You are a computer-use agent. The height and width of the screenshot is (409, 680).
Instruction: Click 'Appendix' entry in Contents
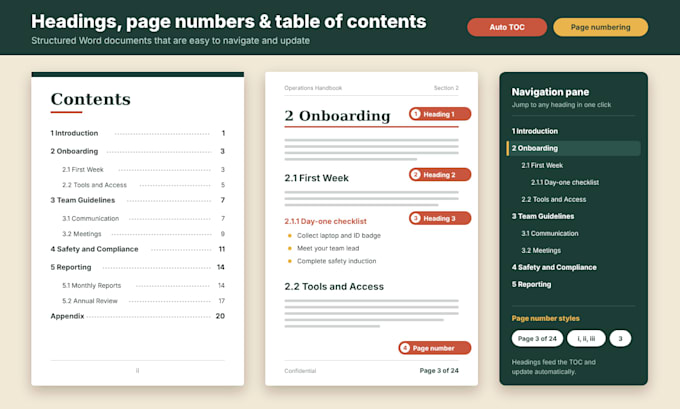click(x=137, y=316)
